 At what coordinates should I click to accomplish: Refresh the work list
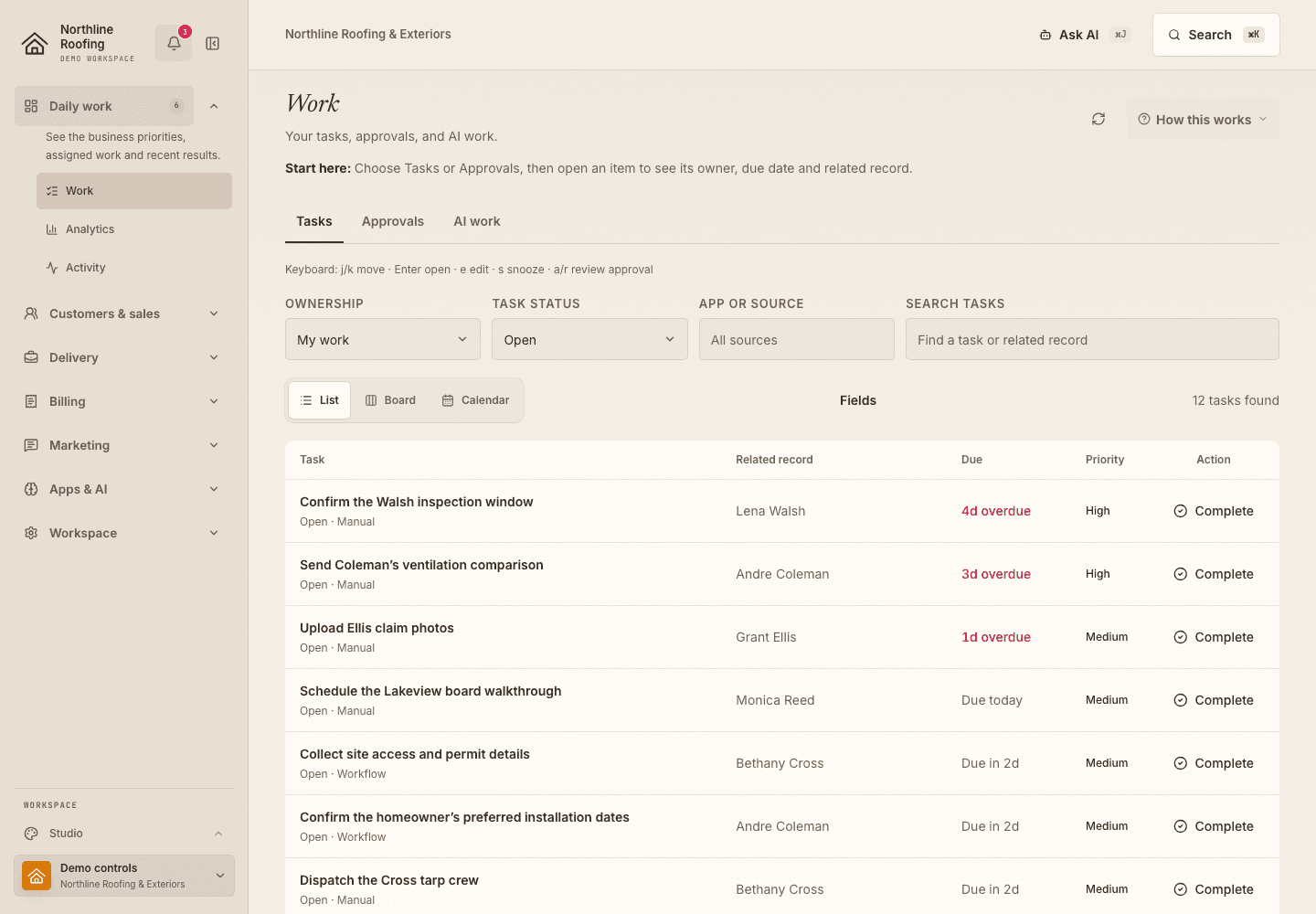(1098, 119)
